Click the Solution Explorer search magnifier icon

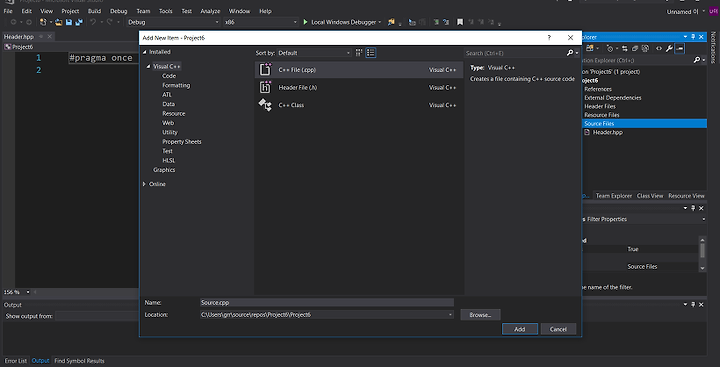[x=697, y=60]
